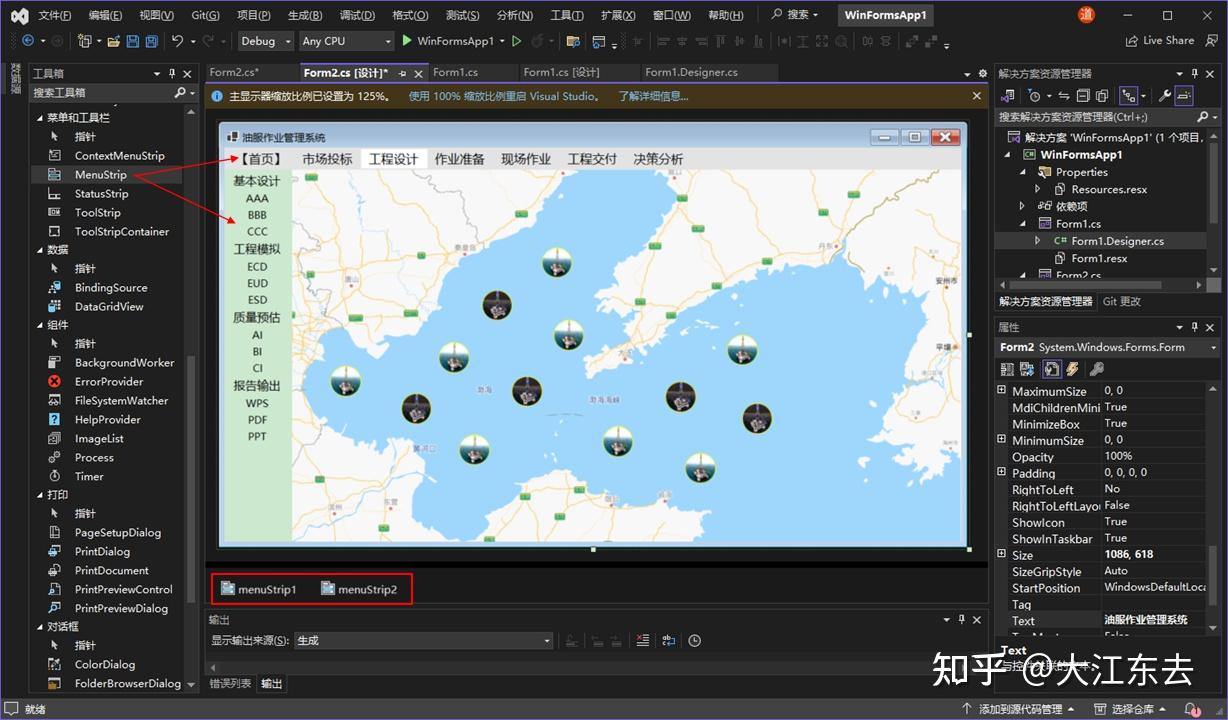Select the PrintPreviewControl item
This screenshot has height=720, width=1228.
point(123,590)
